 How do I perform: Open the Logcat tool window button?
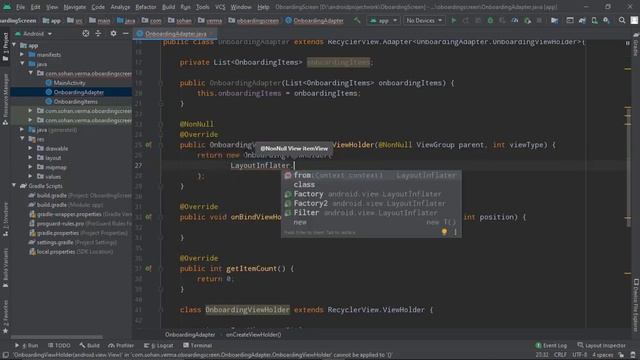[160, 345]
